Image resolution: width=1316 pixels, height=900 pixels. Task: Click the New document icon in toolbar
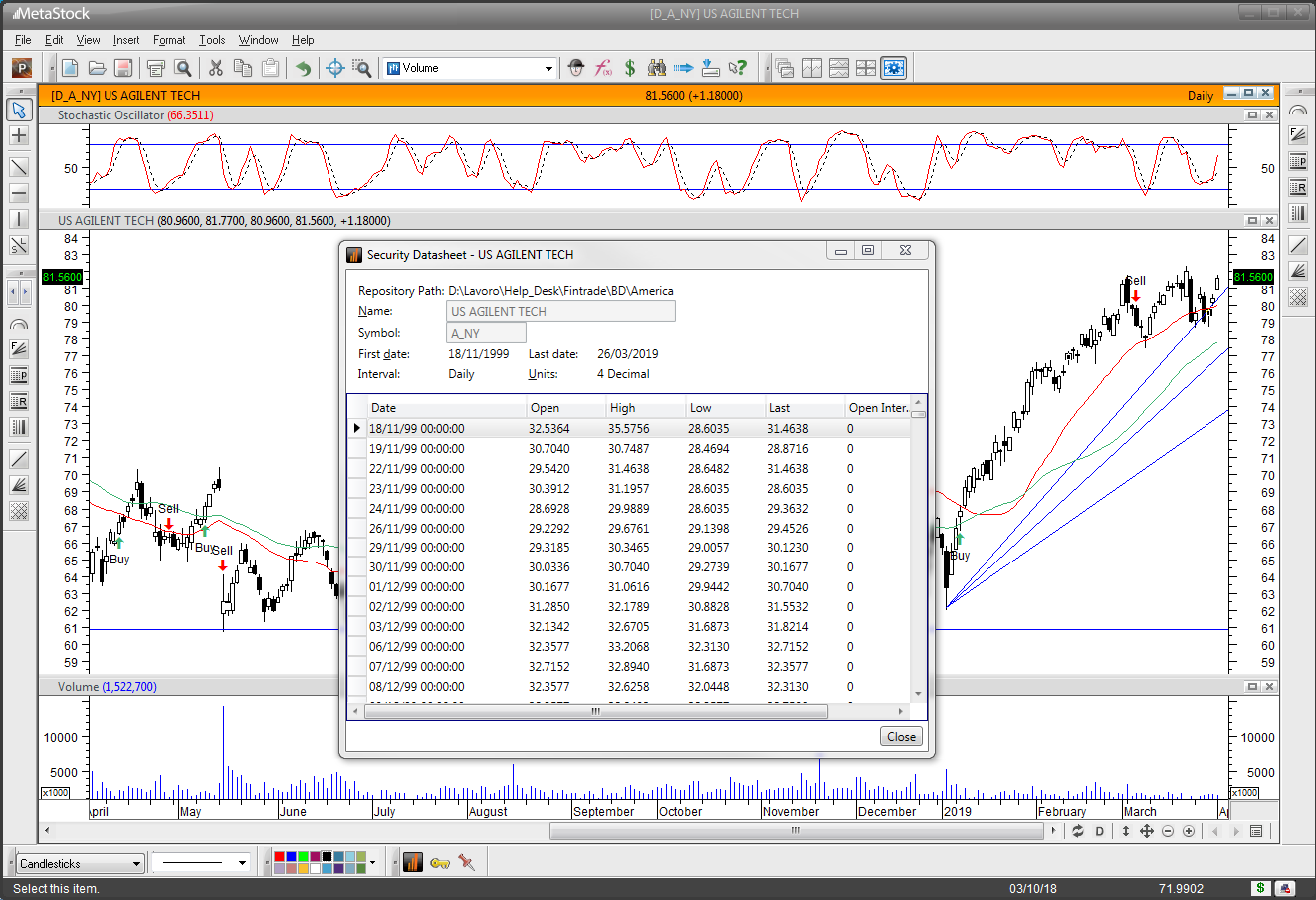pos(70,68)
